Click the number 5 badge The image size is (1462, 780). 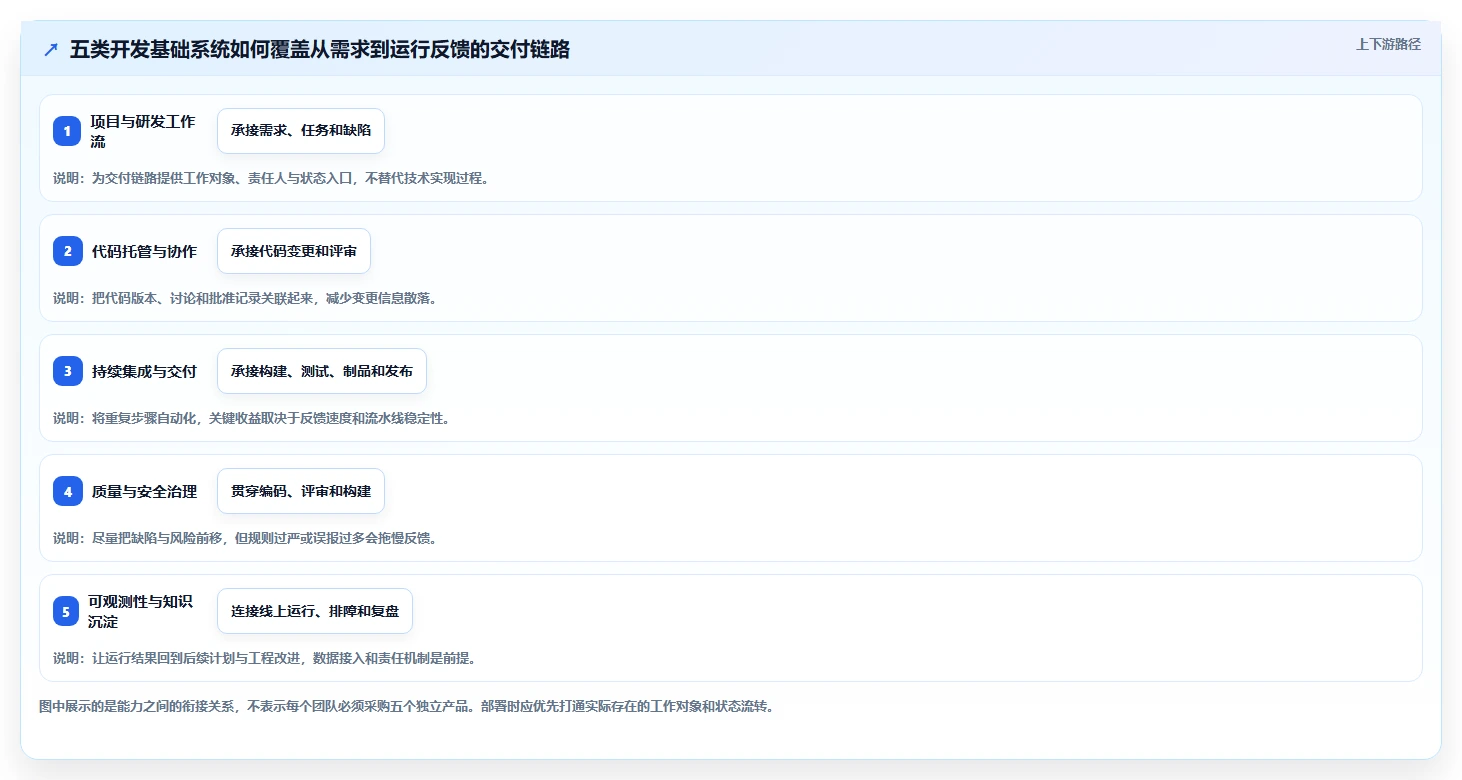(x=67, y=611)
